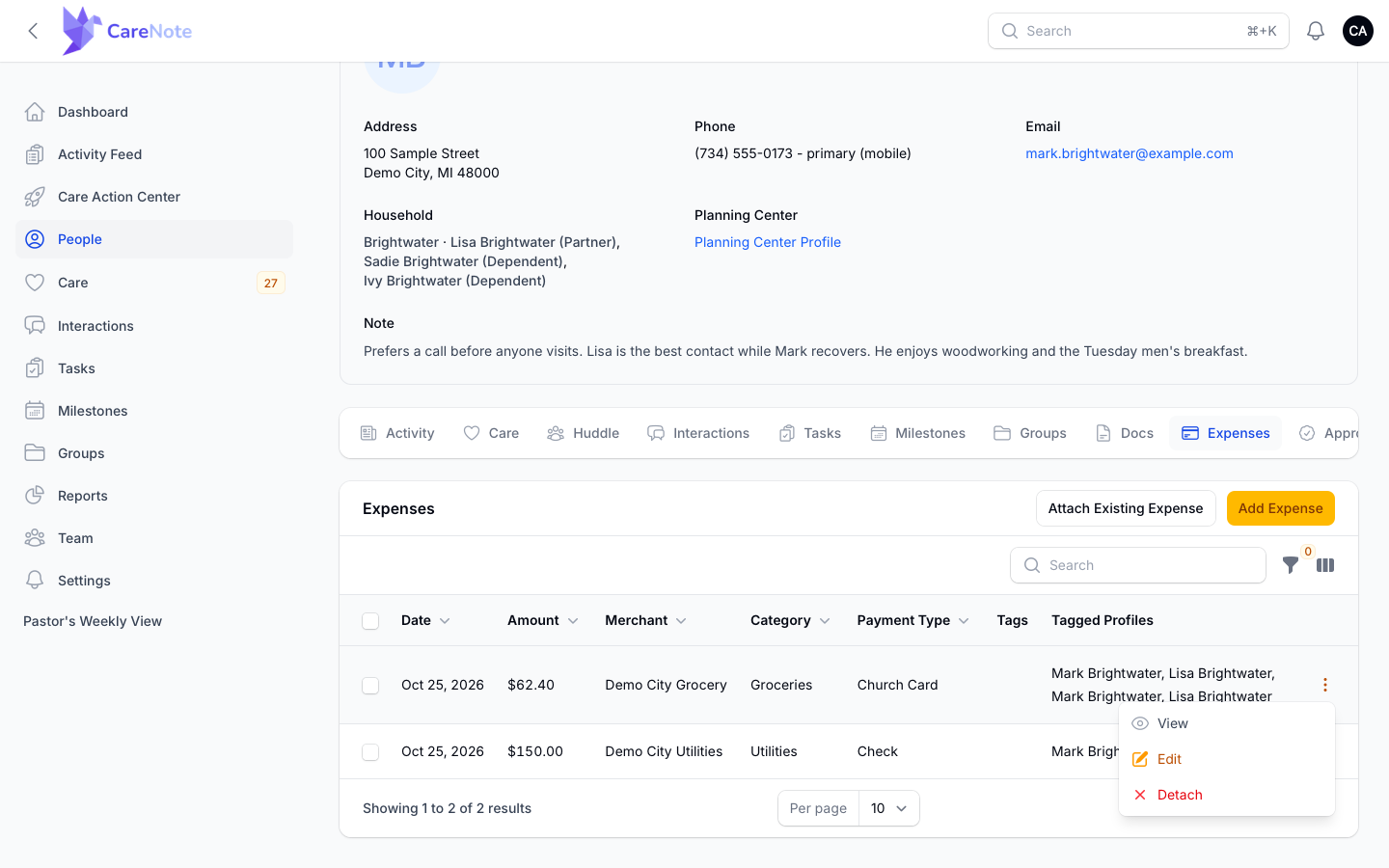The image size is (1389, 868).
Task: Go to Dashboard in sidebar
Action: click(154, 112)
